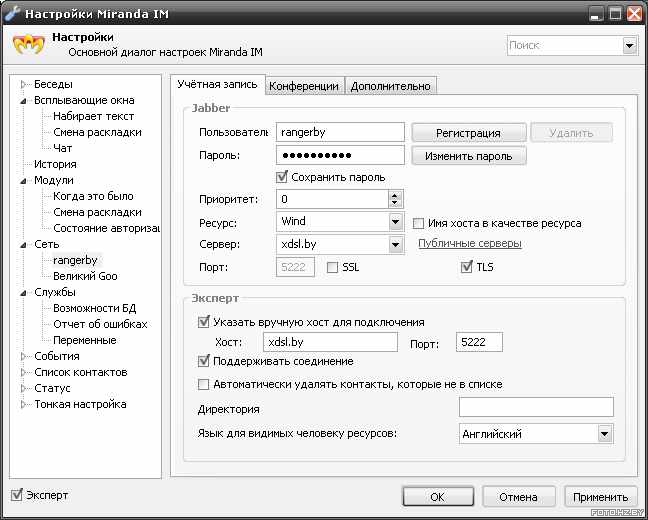
Task: Select История in the settings tree
Action: pyautogui.click(x=55, y=164)
